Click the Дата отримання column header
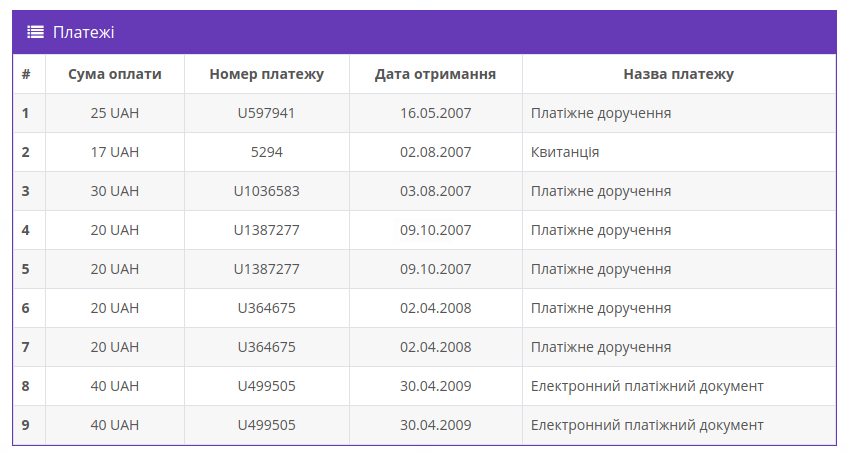 click(x=435, y=74)
